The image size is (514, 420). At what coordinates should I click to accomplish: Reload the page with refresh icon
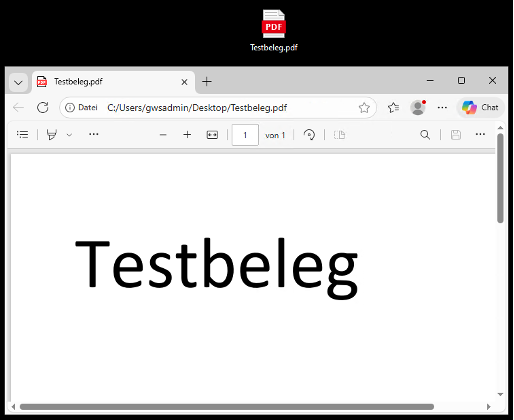point(43,108)
